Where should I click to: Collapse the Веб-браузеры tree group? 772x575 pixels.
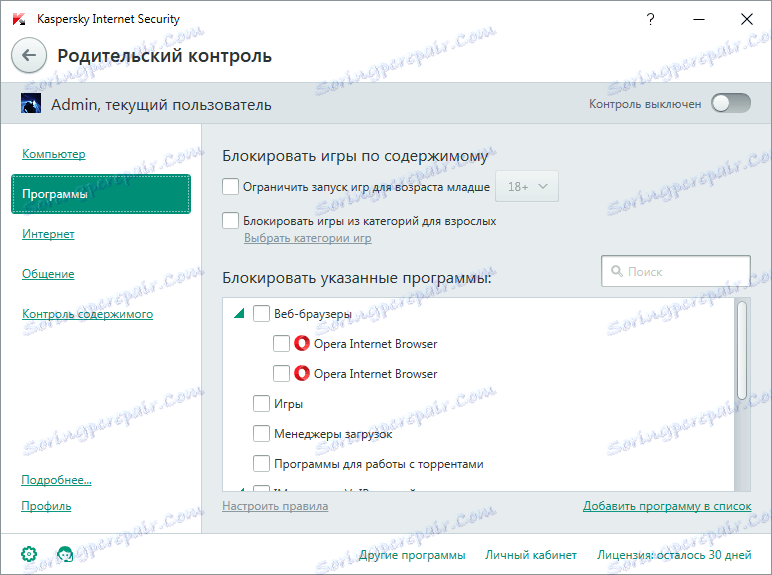pyautogui.click(x=239, y=313)
